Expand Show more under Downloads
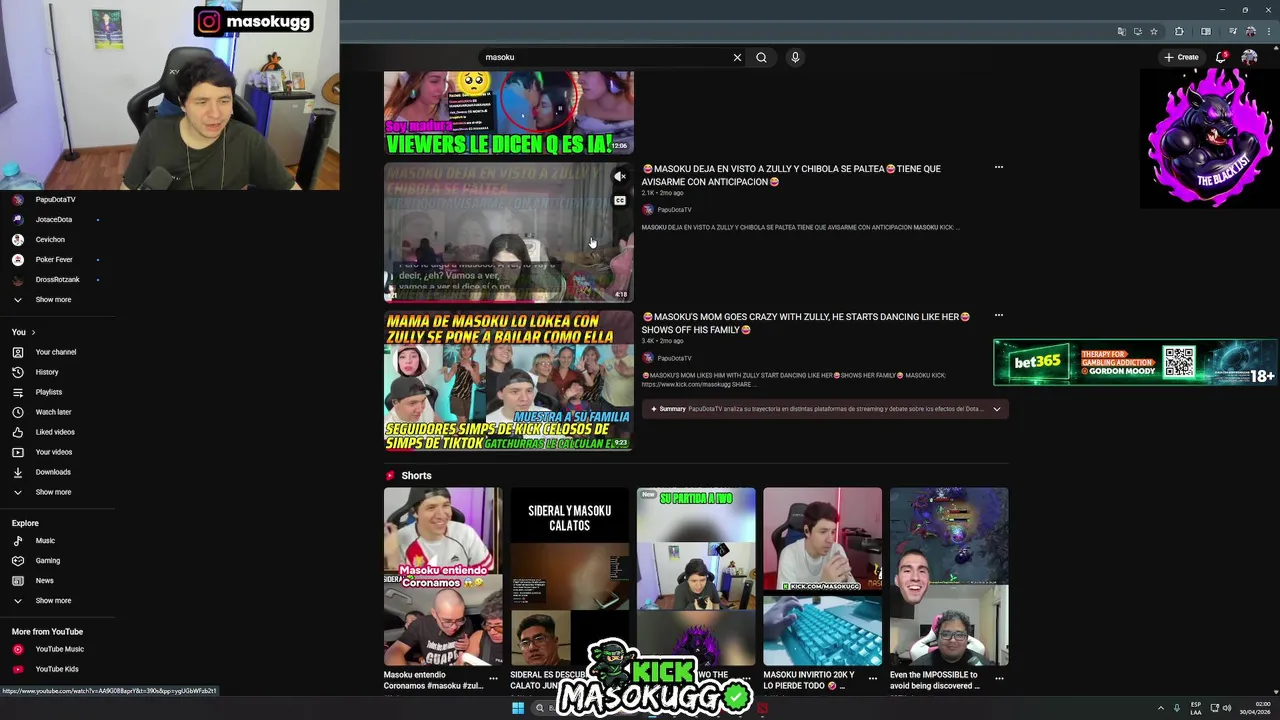The height and width of the screenshot is (720, 1280). pos(53,492)
